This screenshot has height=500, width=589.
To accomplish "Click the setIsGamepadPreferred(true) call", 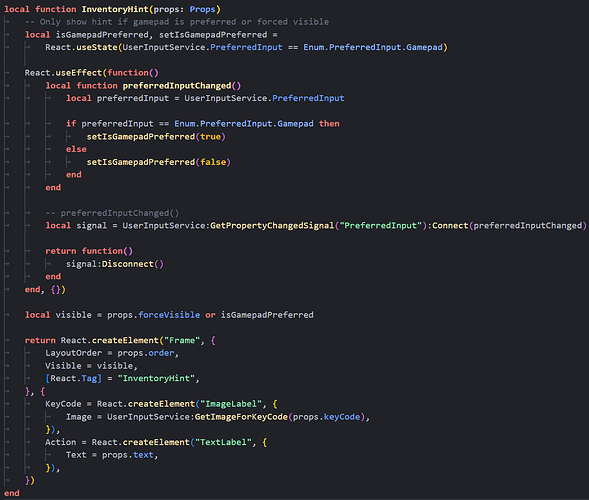I will pyautogui.click(x=156, y=137).
